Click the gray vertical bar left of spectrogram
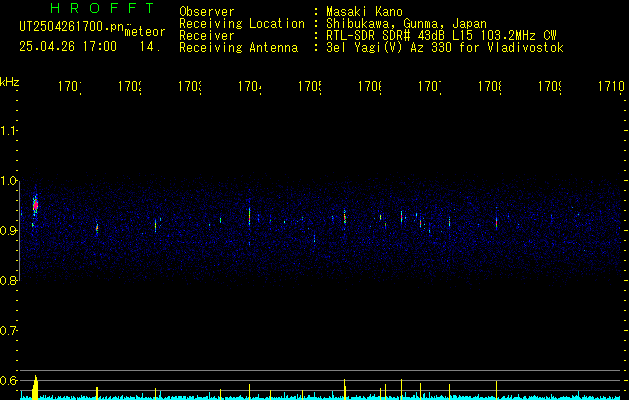 20,230
